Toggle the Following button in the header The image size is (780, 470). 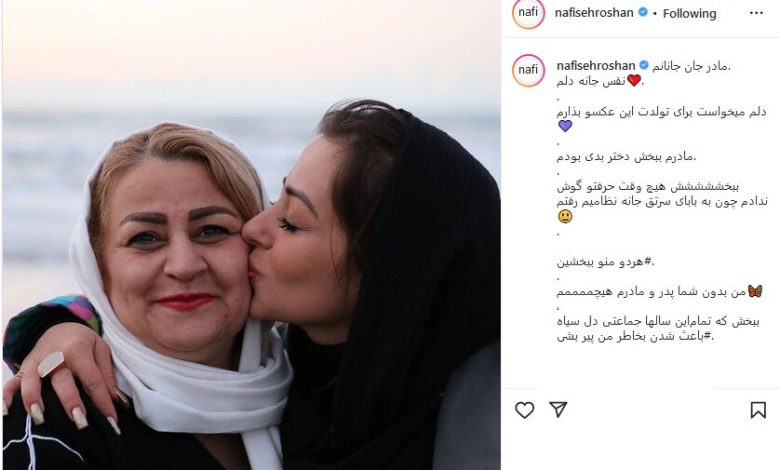click(689, 13)
